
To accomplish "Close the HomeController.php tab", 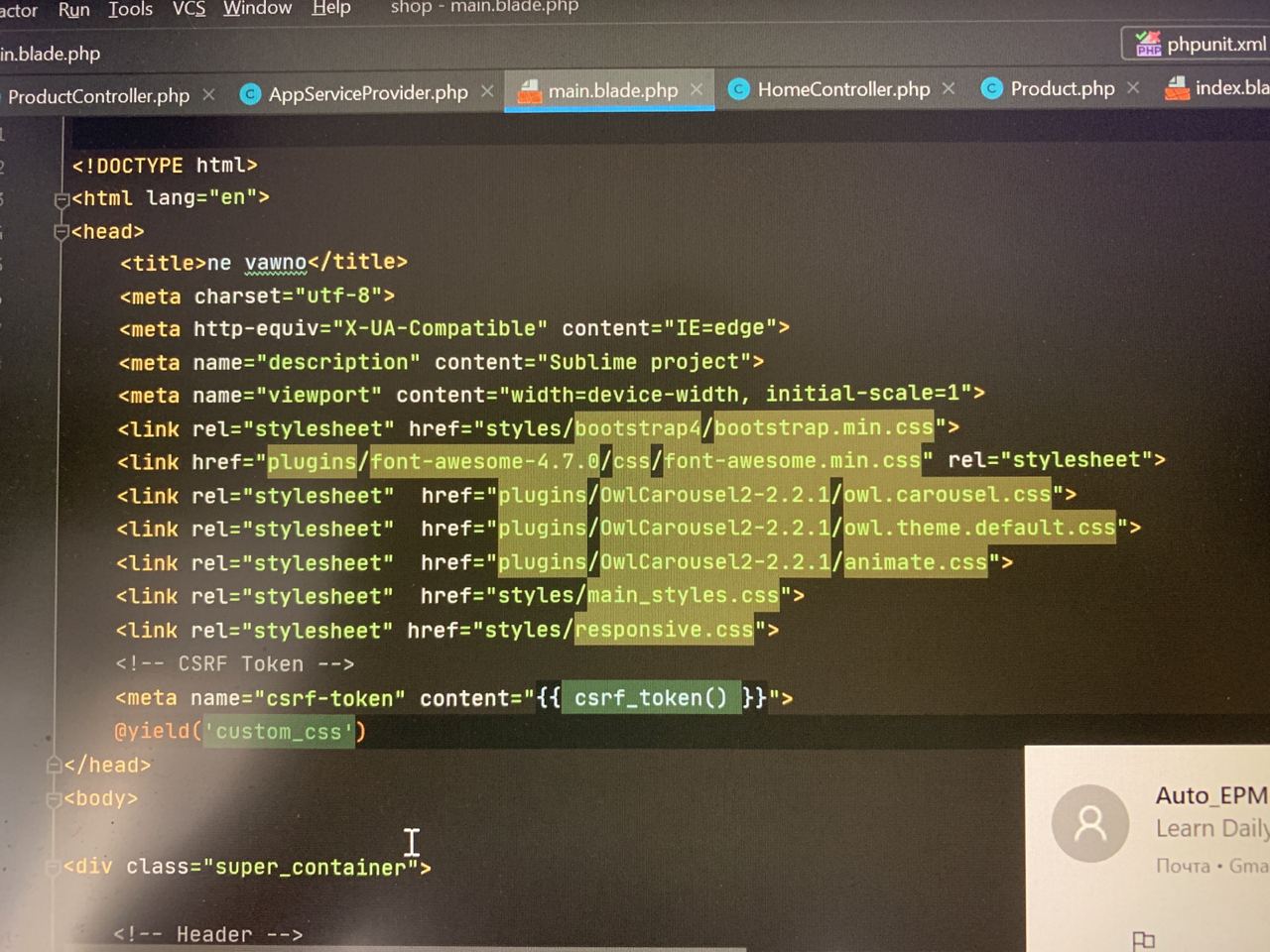I will pyautogui.click(x=949, y=88).
